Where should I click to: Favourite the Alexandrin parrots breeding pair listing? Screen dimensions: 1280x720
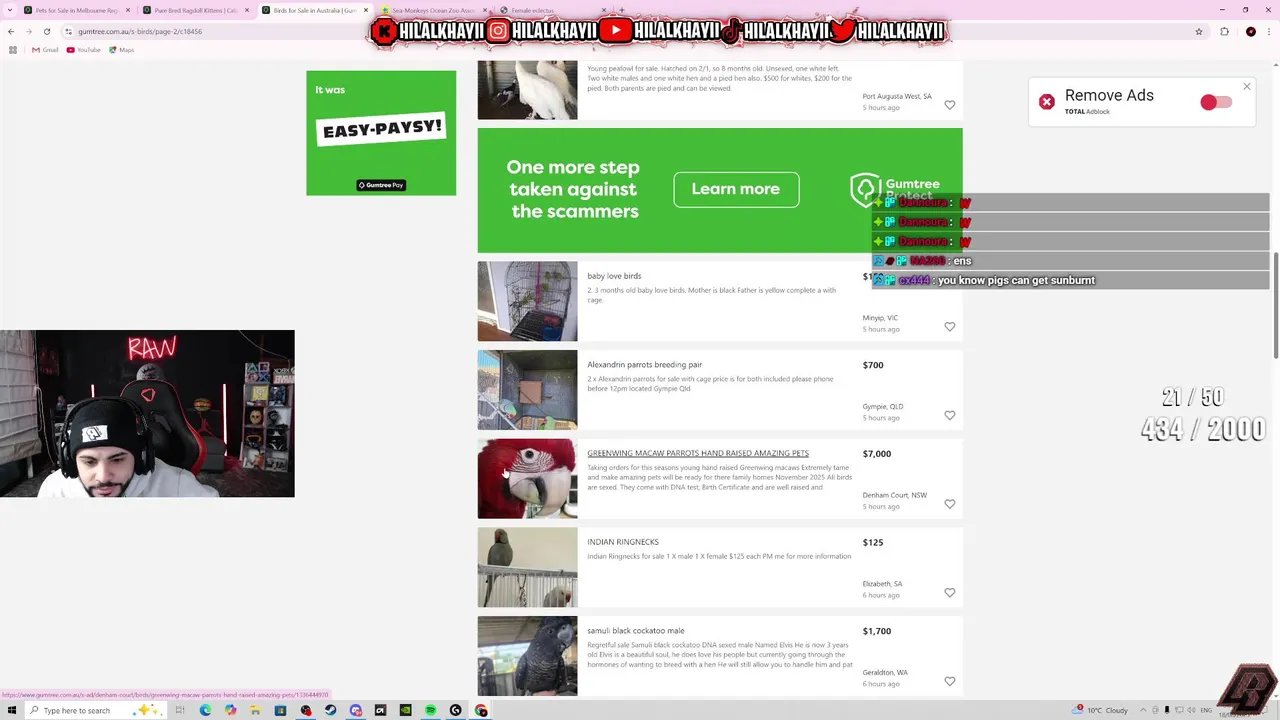949,415
